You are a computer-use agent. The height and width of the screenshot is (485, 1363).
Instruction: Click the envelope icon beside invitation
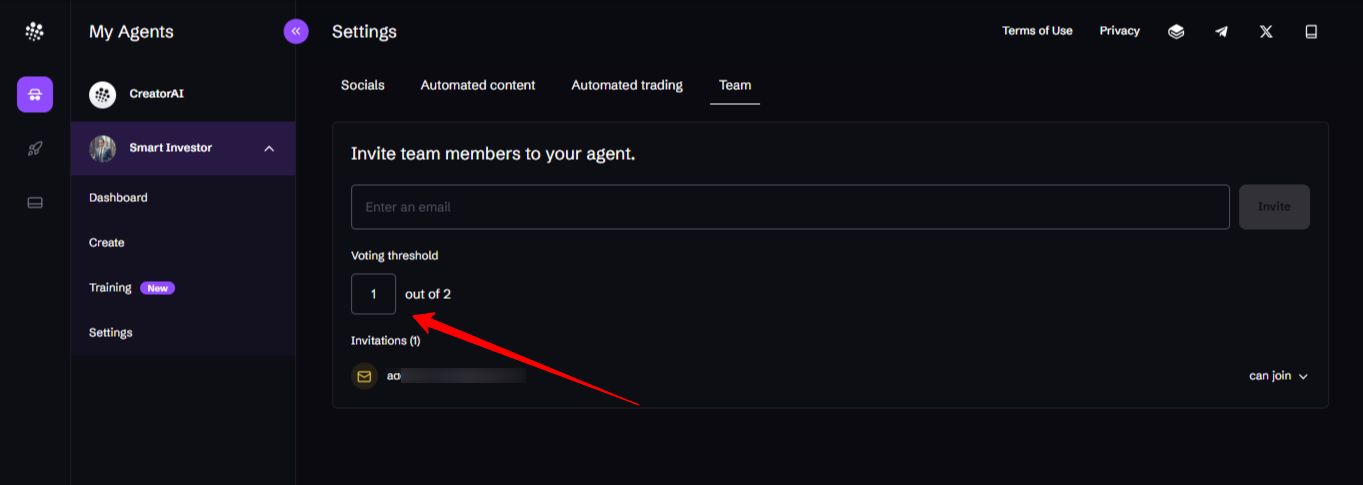click(x=364, y=376)
